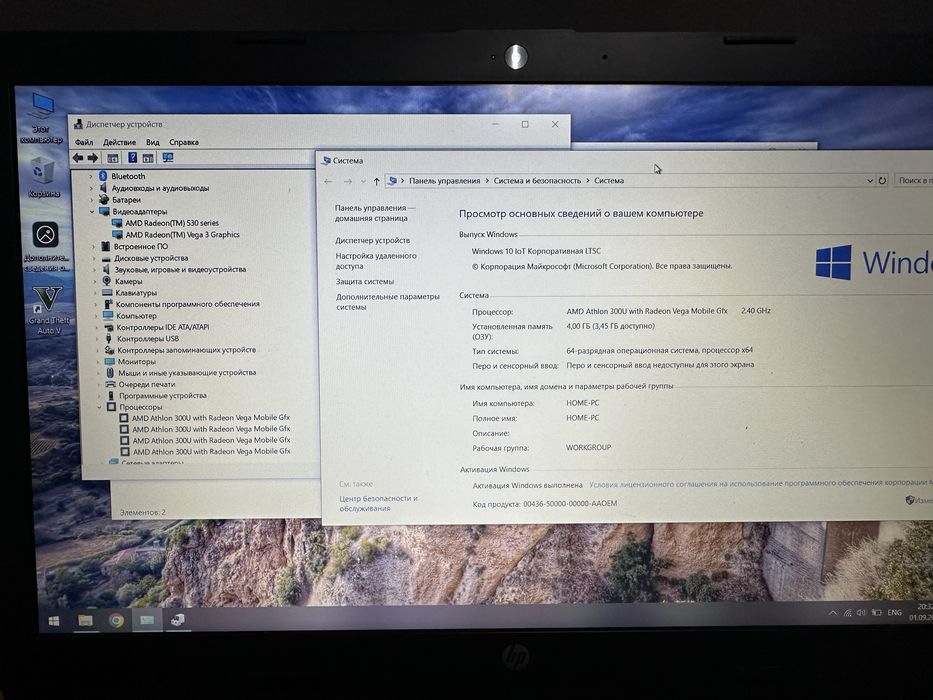Open File Explorer from the taskbar
Viewport: 933px width, 700px height.
(85, 621)
